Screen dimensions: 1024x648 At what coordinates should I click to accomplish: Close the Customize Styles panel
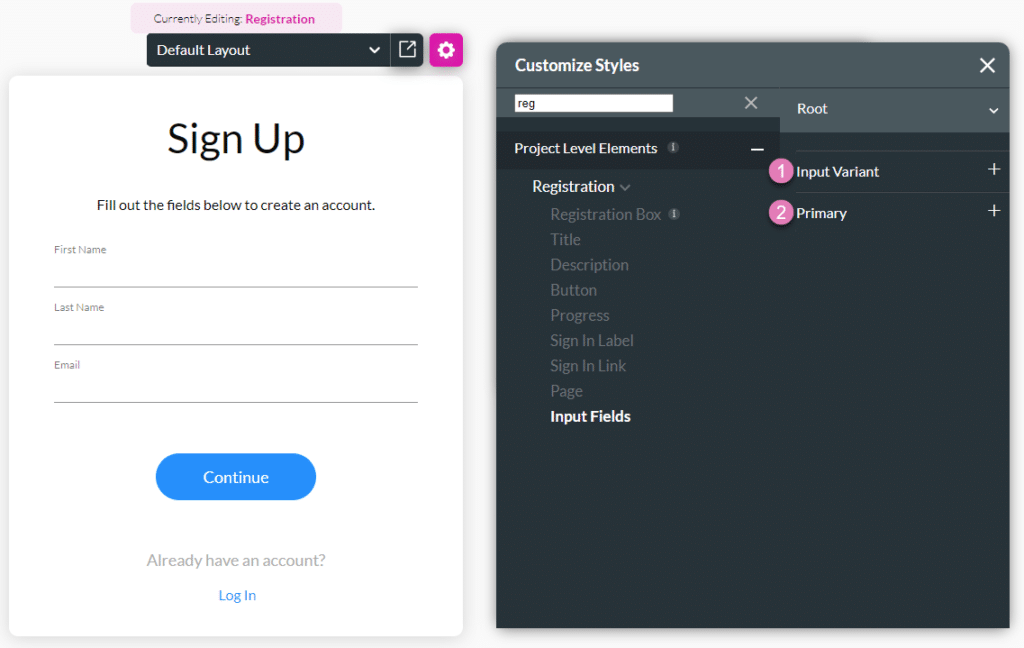987,65
